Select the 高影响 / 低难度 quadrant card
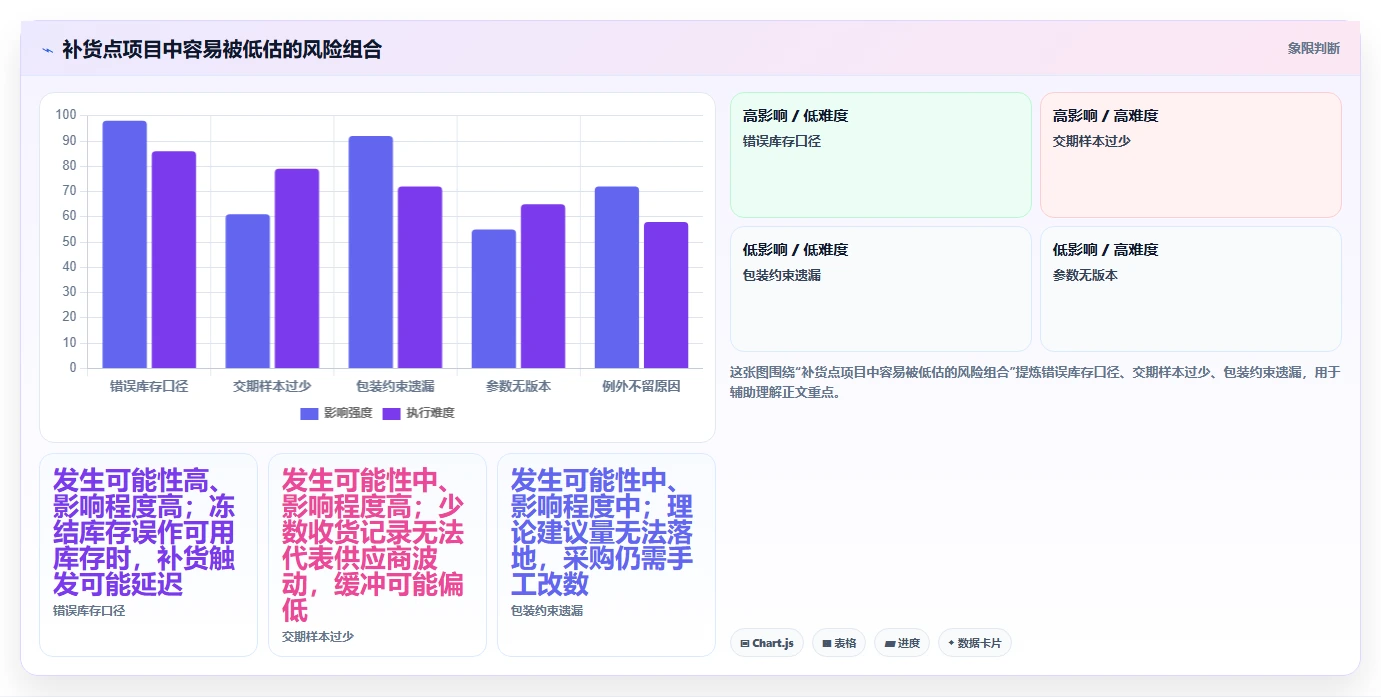 pos(881,155)
